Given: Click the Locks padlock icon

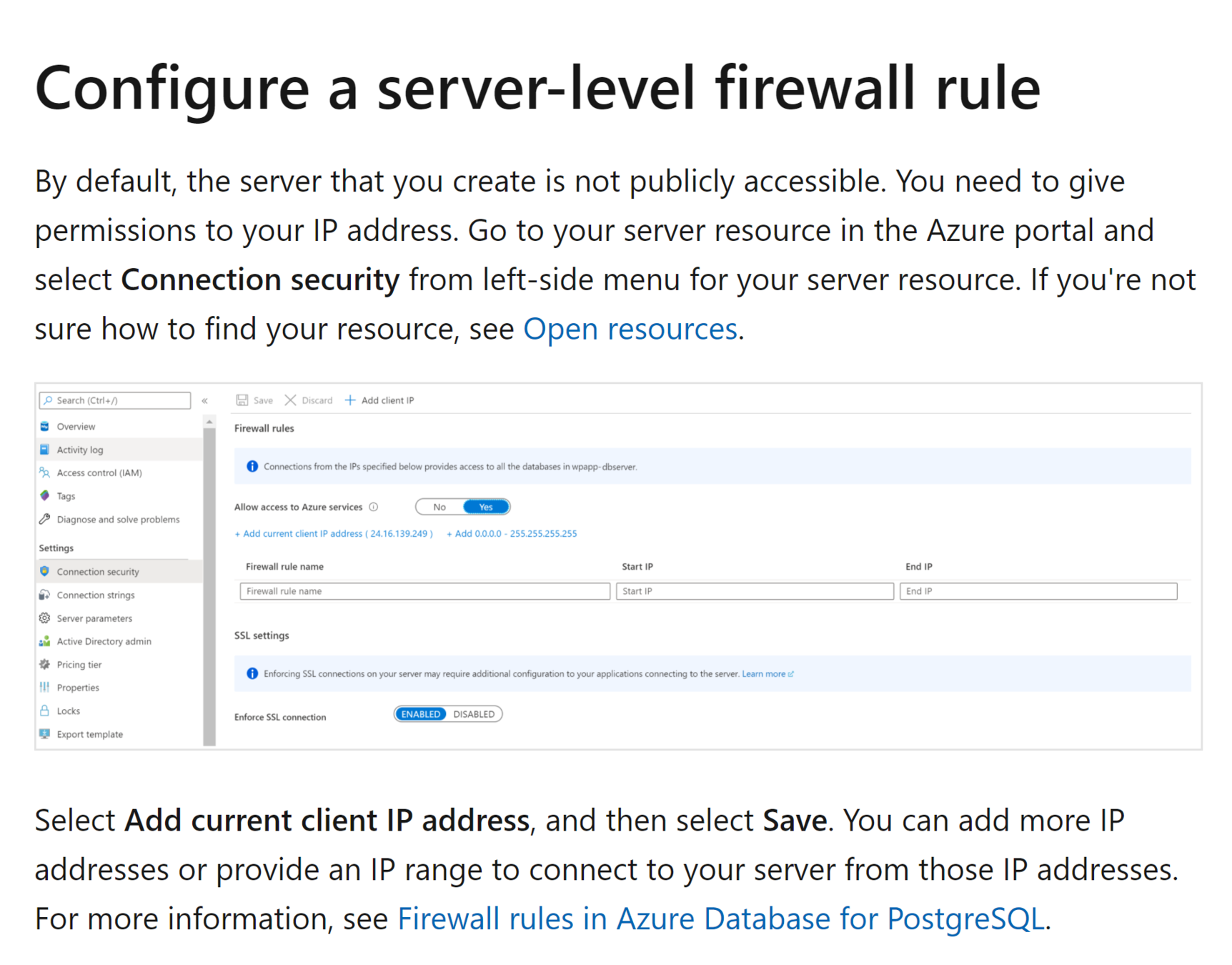Looking at the screenshot, I should click(x=45, y=711).
